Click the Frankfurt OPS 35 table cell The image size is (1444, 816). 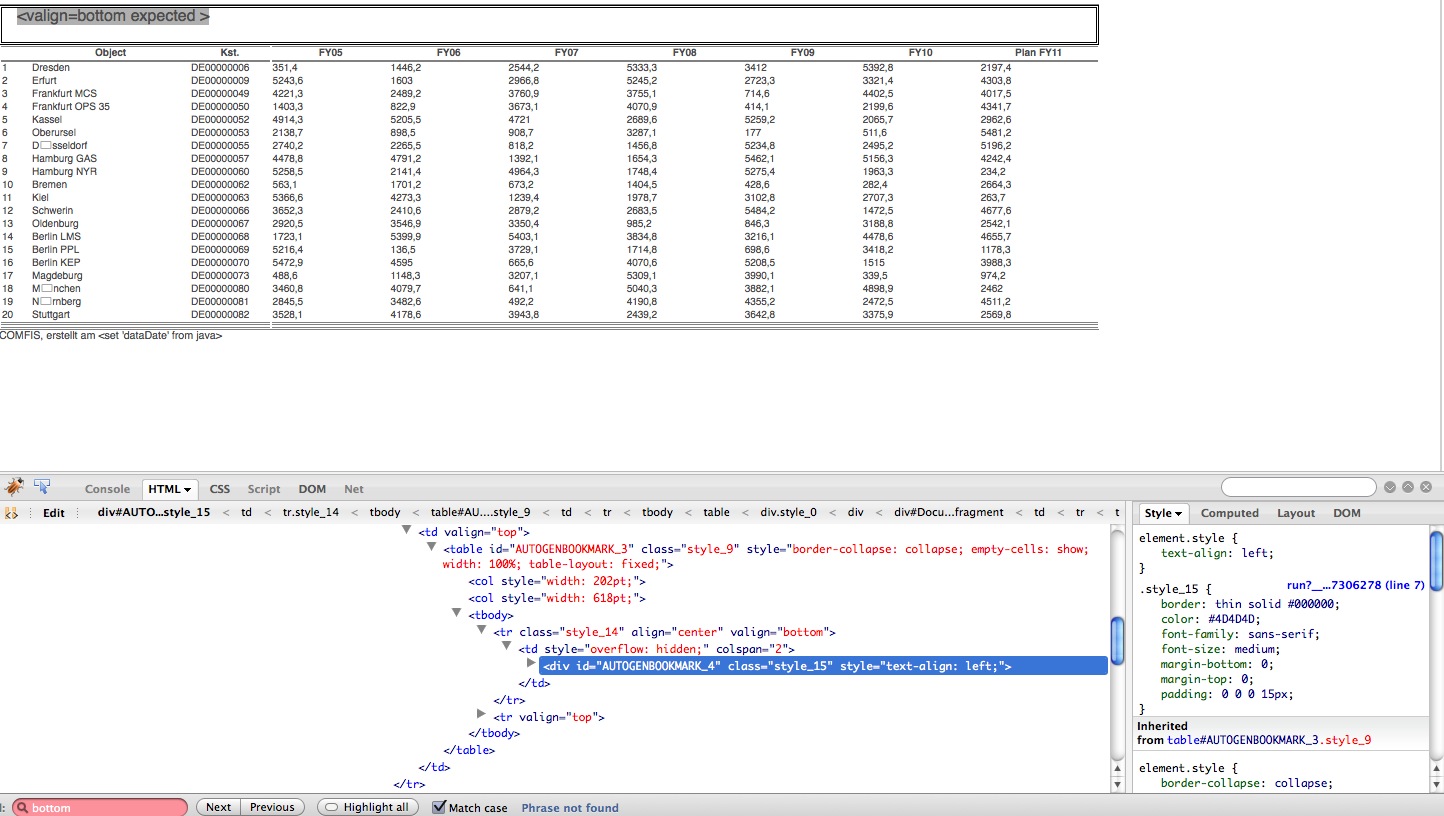pyautogui.click(x=71, y=106)
